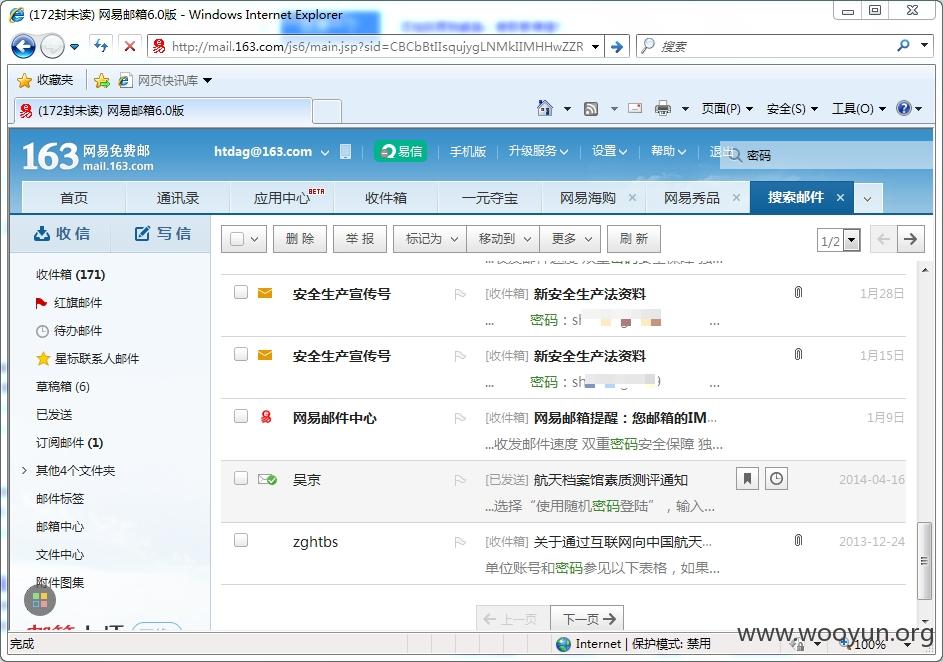
Task: Click the RSS feeds icon
Action: [x=591, y=109]
